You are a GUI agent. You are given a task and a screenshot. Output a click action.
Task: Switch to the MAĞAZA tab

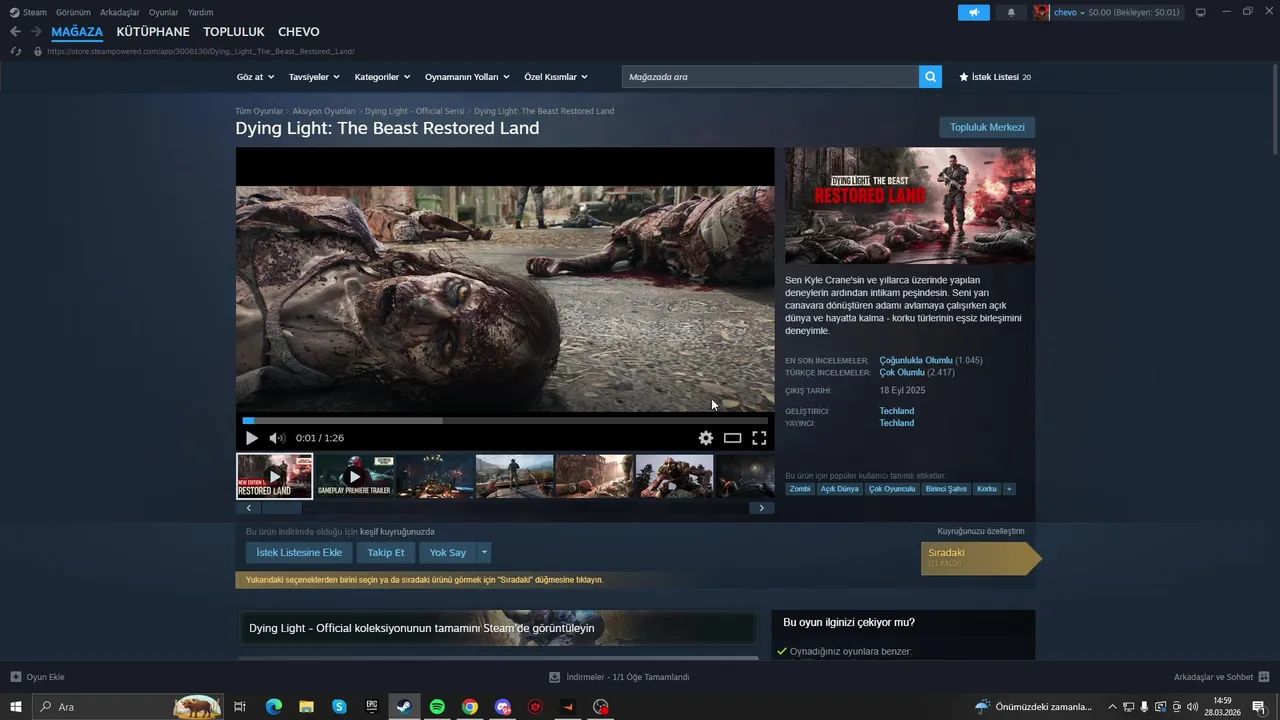[77, 32]
